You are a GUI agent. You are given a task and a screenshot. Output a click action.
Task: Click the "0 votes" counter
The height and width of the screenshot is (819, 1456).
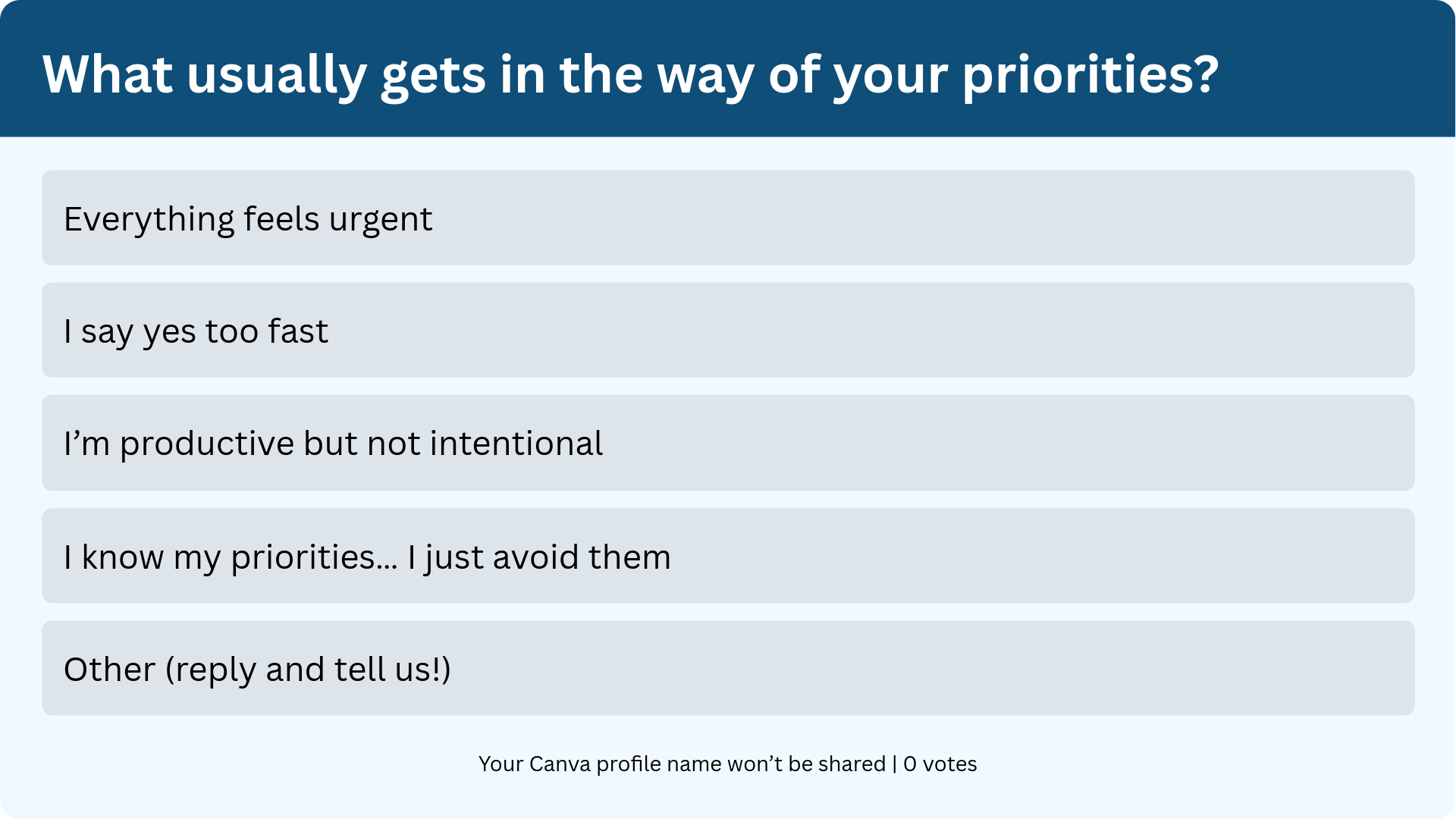tap(940, 764)
